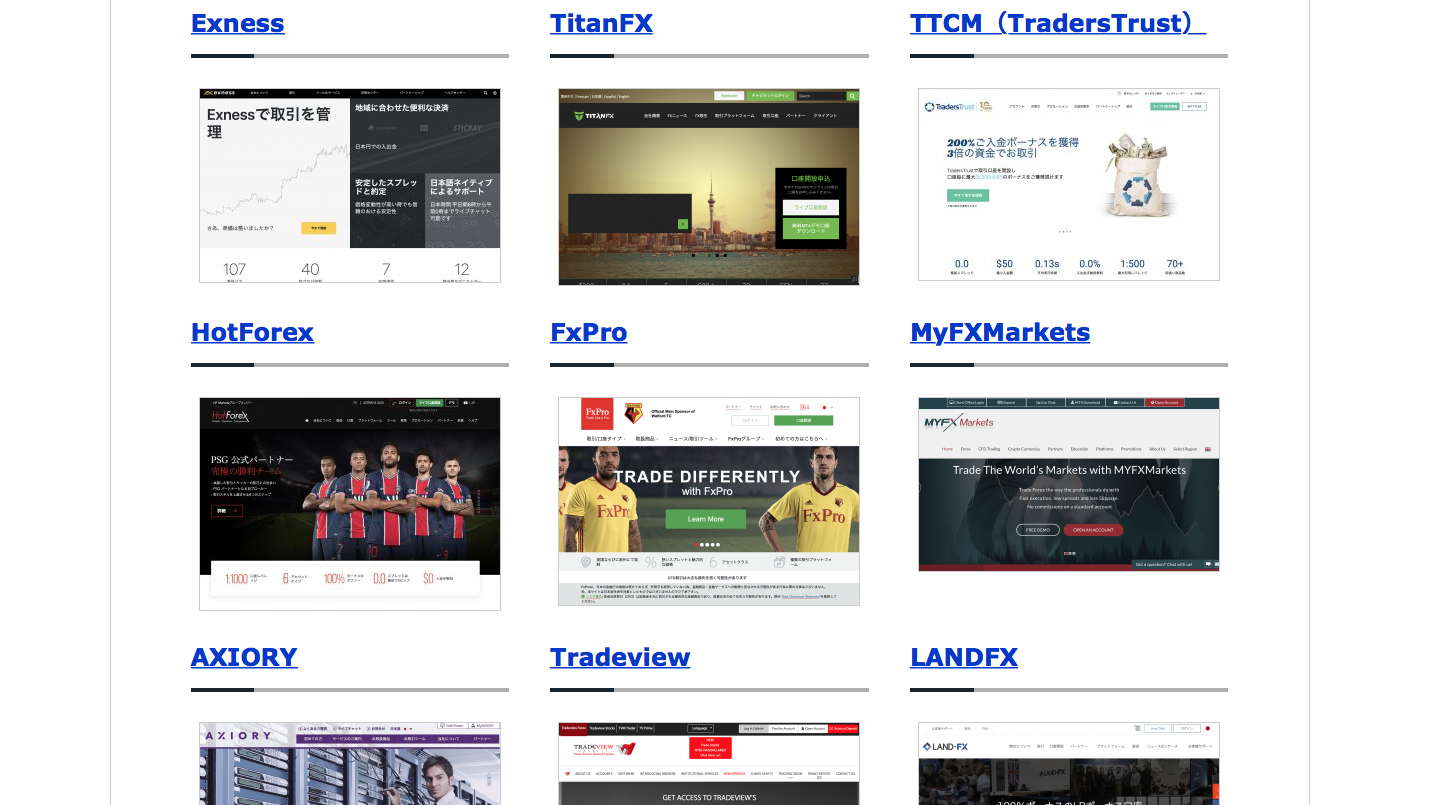This screenshot has width=1432, height=805.
Task: Click green Learn More button in FxPro screenshot
Action: click(705, 519)
